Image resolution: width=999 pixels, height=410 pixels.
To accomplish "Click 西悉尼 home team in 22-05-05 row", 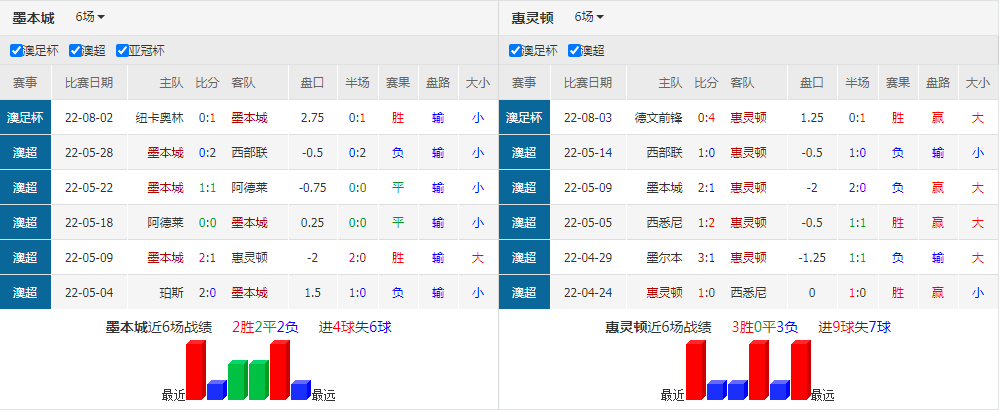I will pyautogui.click(x=665, y=223).
